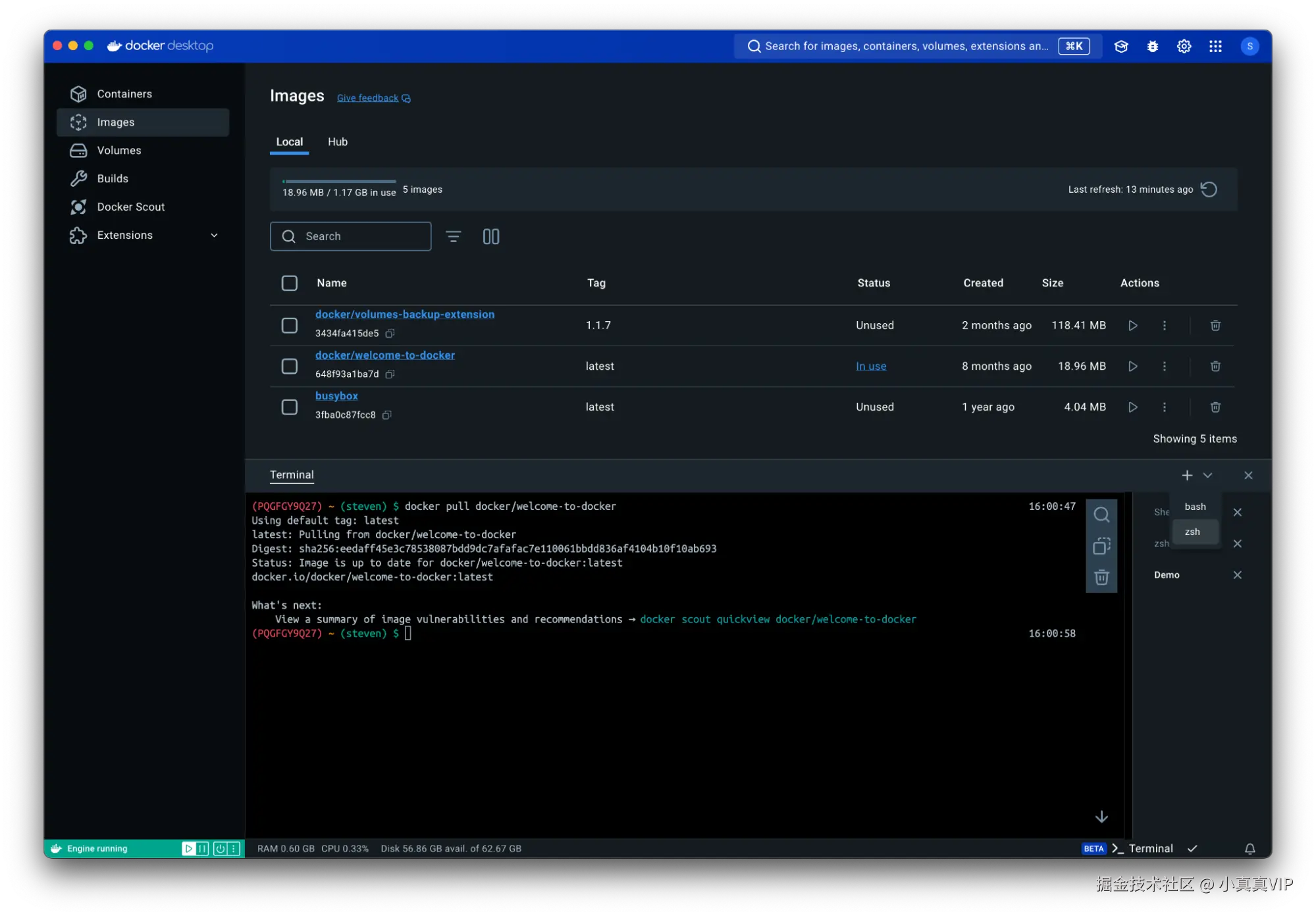This screenshot has width=1316, height=916.
Task: Choose zsh from the shell menu
Action: tap(1192, 532)
